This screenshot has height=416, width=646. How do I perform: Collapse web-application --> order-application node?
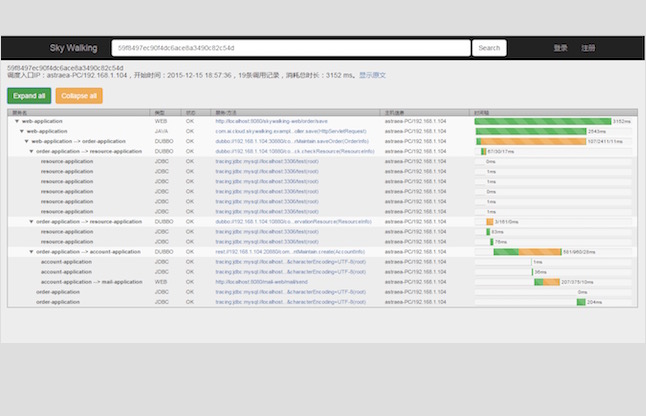click(27, 141)
